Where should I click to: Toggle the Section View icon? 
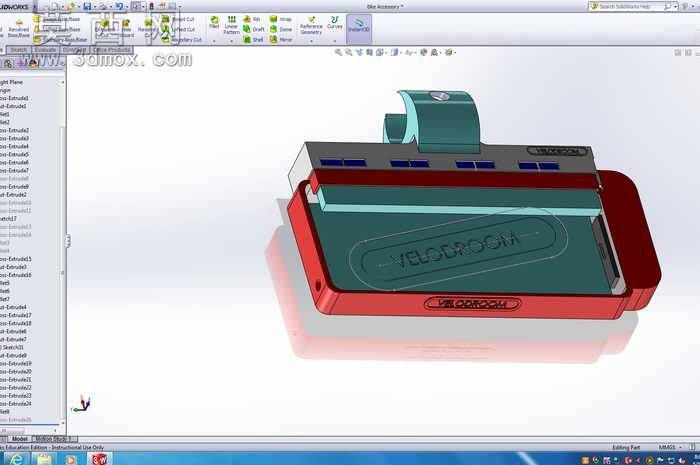pos(370,52)
